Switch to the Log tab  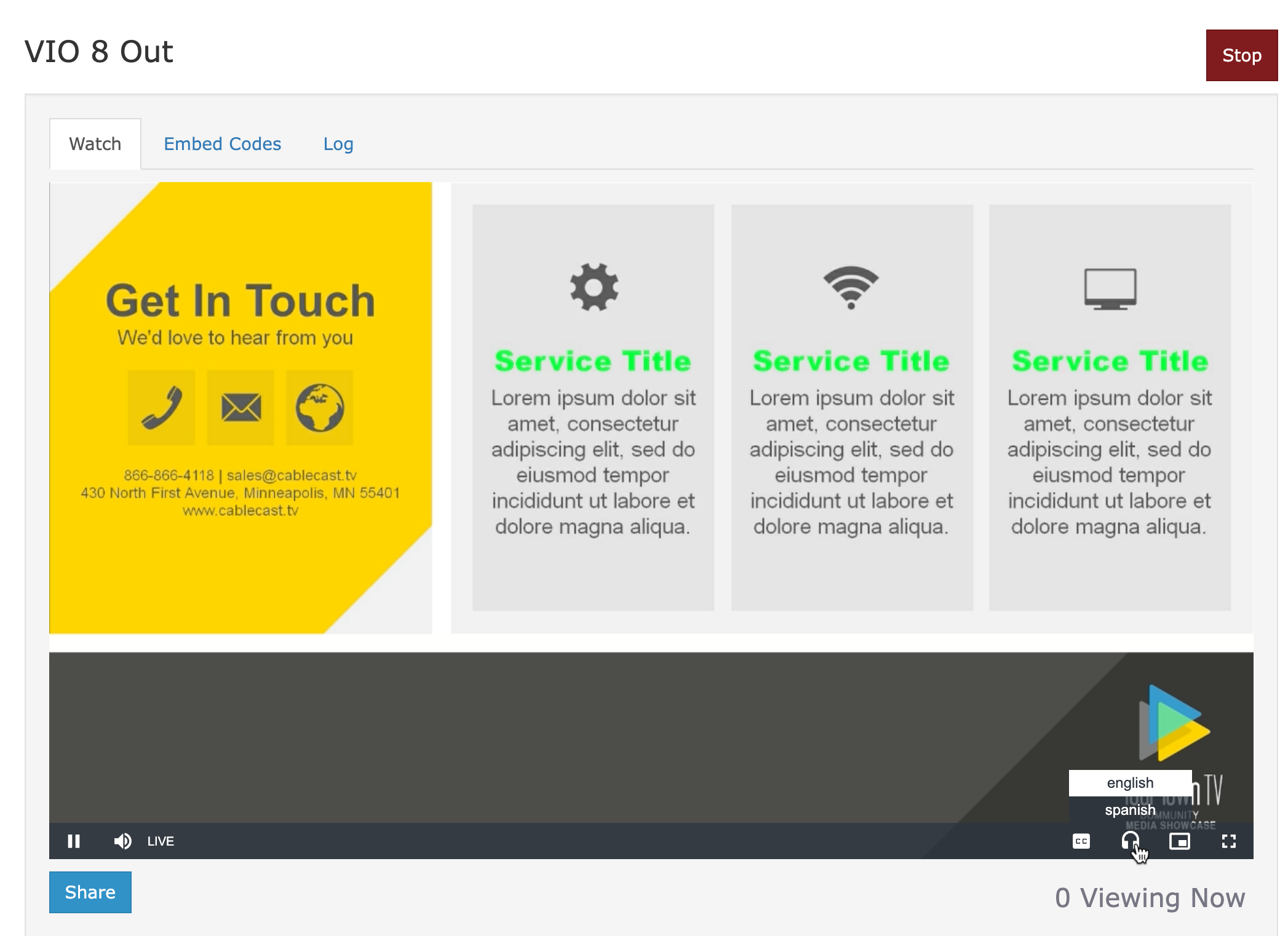338,143
